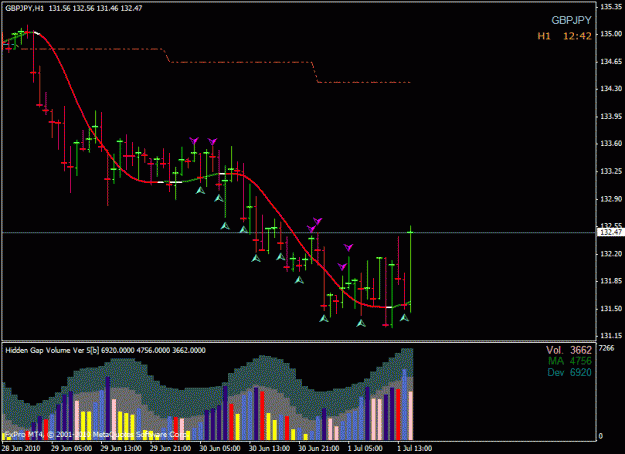Image resolution: width=625 pixels, height=454 pixels.
Task: Click the green MA 4756 readout
Action: click(x=570, y=361)
